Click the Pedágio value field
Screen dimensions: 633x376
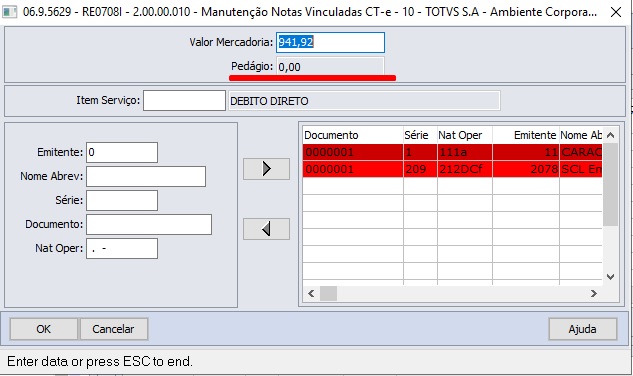point(330,67)
